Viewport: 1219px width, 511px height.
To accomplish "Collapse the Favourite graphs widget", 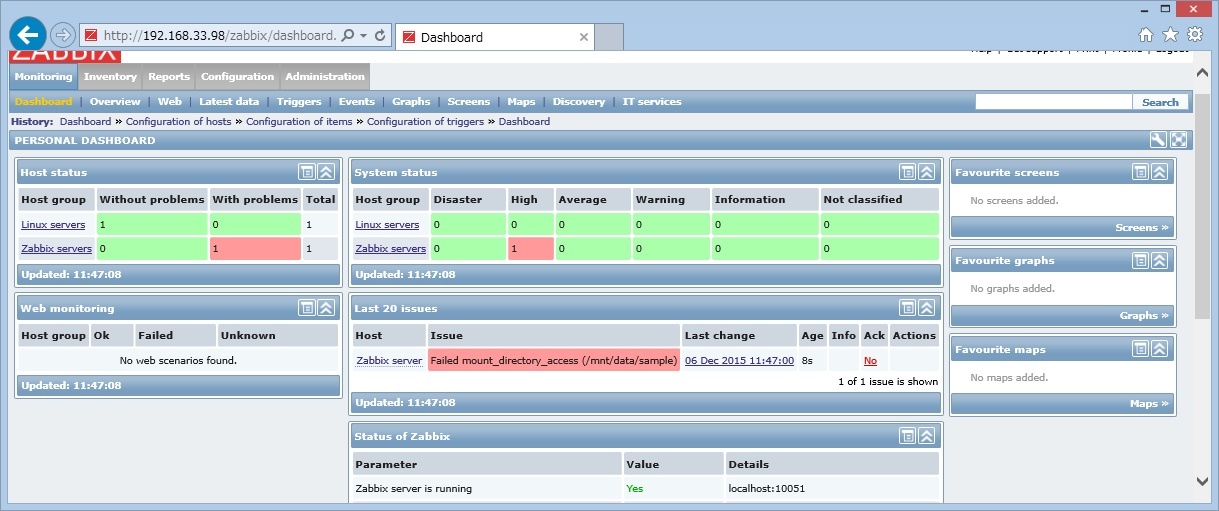I will (1159, 260).
